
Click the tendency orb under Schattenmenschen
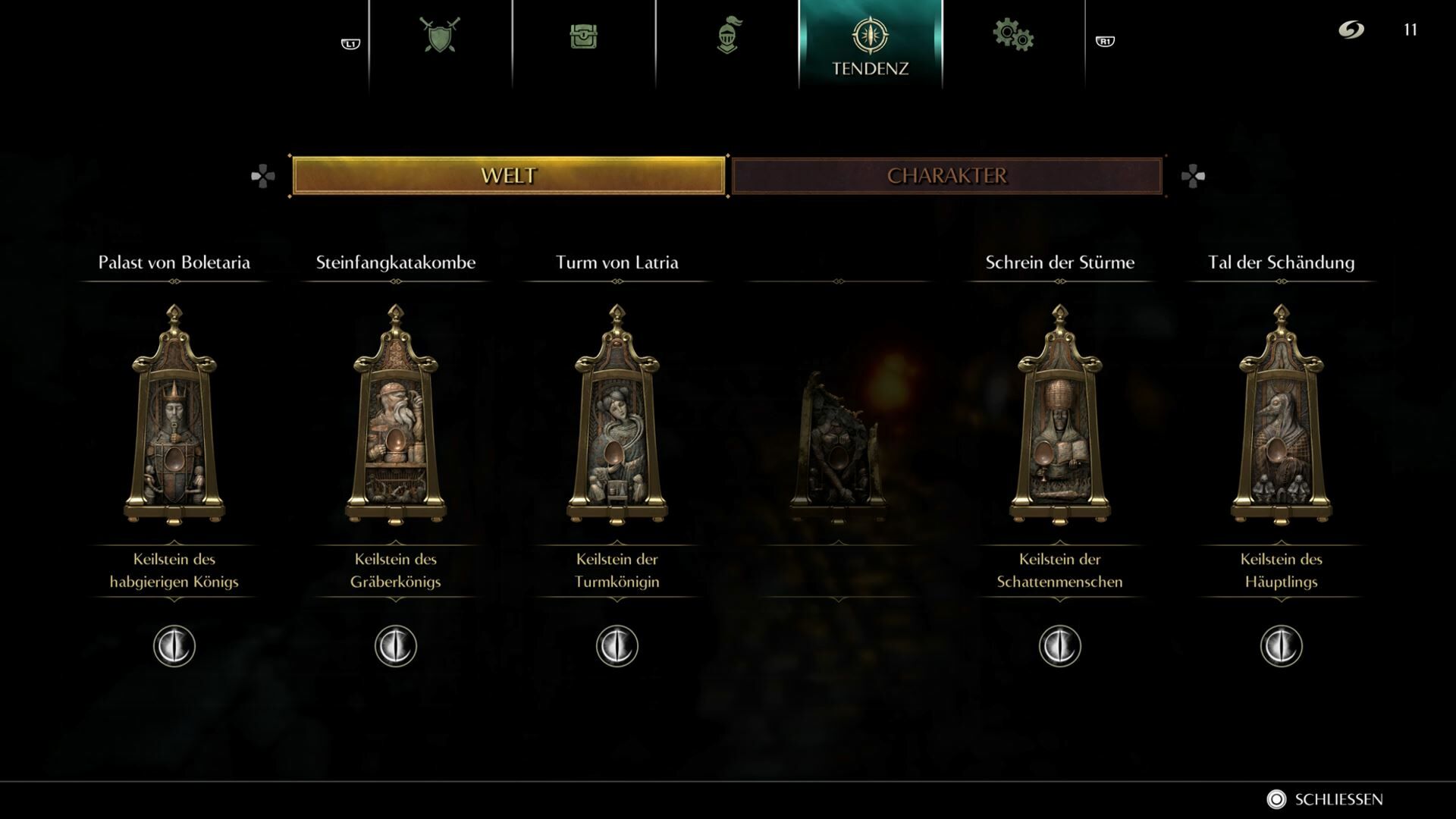click(x=1060, y=646)
